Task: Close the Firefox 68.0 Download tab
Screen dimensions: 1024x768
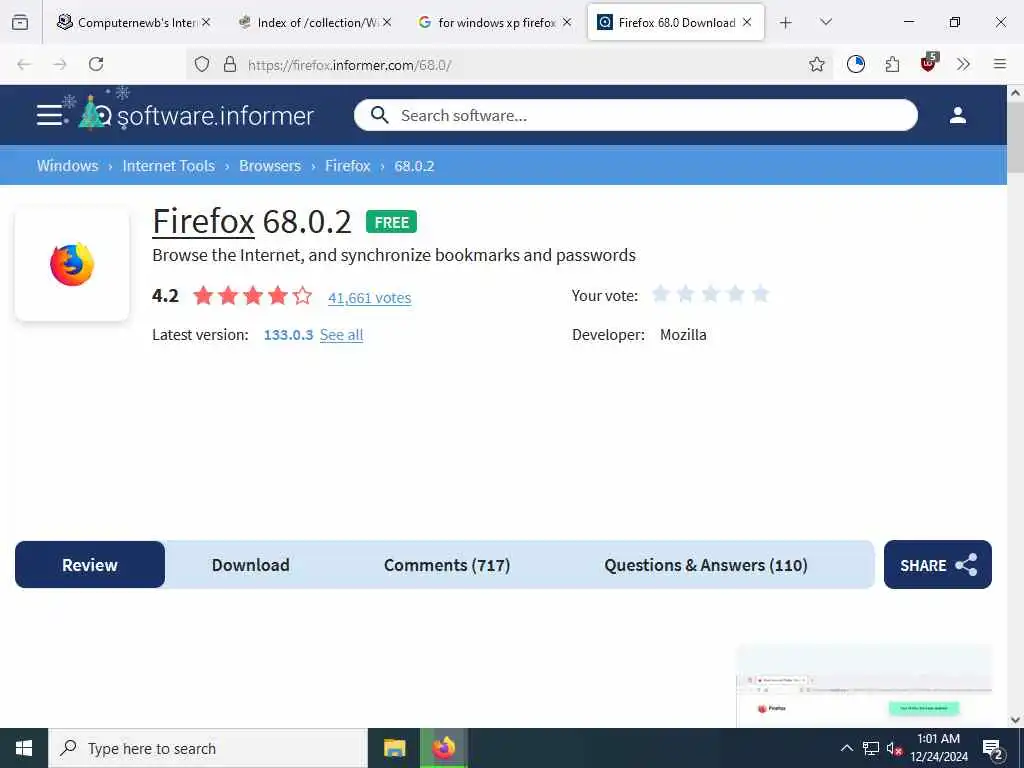Action: [747, 22]
